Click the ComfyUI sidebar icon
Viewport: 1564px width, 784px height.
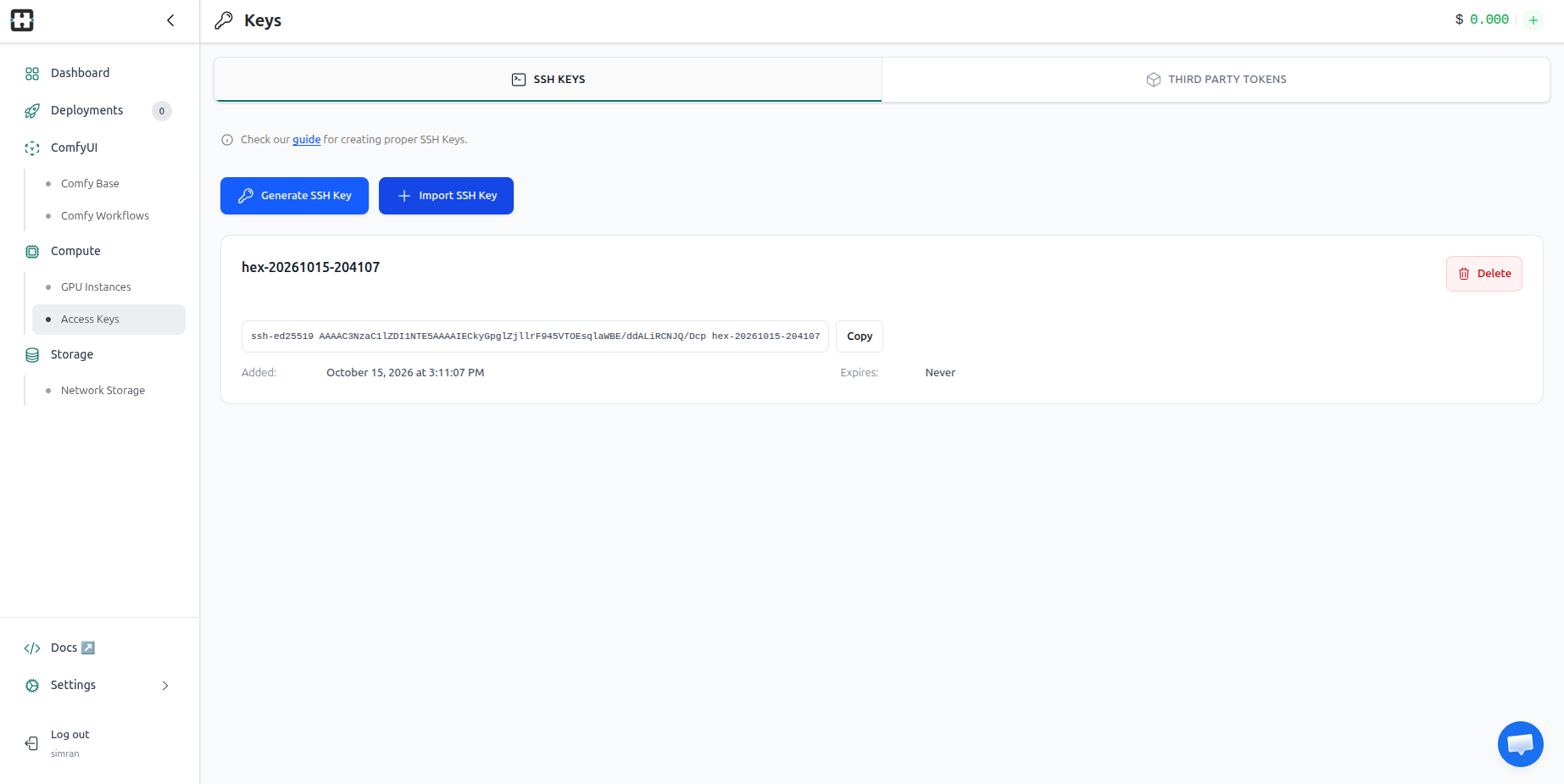click(x=32, y=148)
